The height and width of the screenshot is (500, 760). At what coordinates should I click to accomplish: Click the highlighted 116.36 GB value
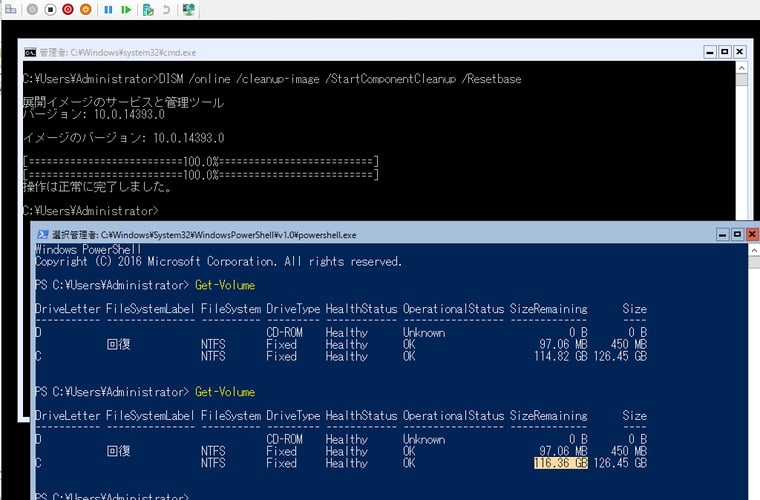tap(561, 463)
